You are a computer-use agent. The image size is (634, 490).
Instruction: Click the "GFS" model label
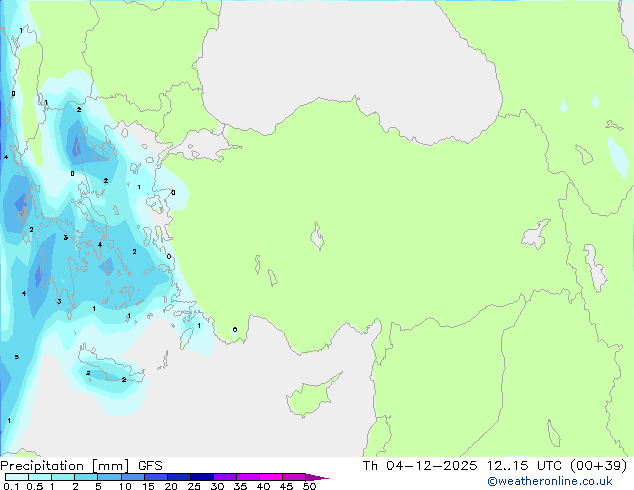click(x=150, y=466)
